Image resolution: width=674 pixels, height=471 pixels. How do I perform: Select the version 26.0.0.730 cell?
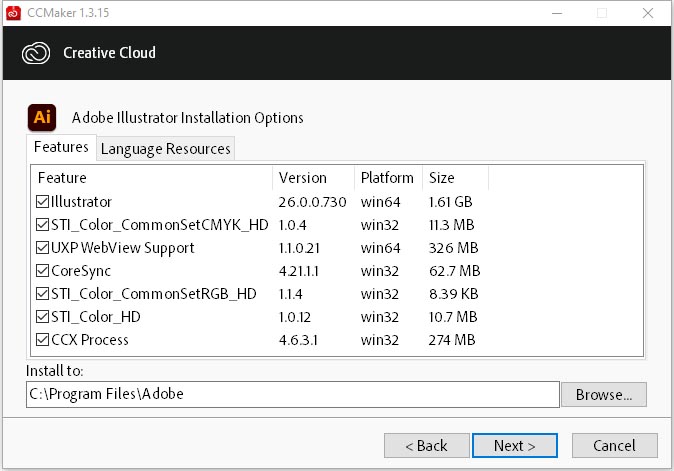pyautogui.click(x=312, y=202)
